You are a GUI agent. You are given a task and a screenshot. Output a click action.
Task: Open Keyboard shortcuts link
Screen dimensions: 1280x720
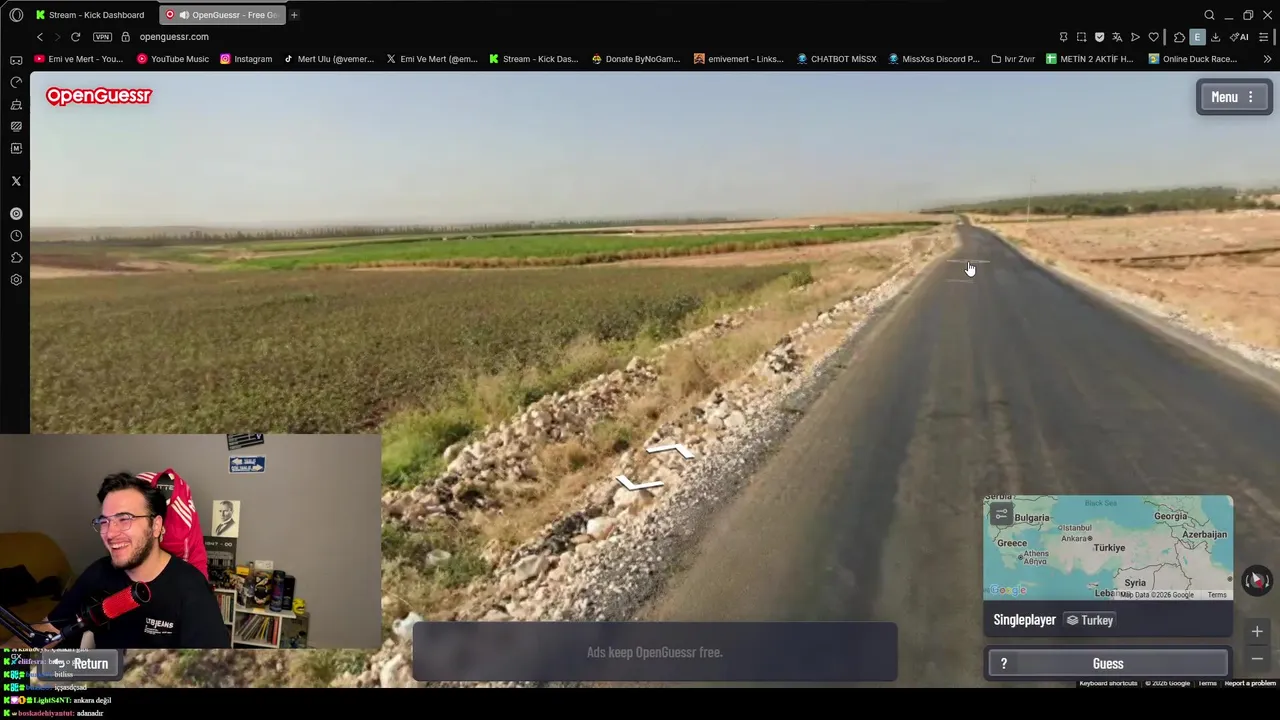click(x=1108, y=683)
